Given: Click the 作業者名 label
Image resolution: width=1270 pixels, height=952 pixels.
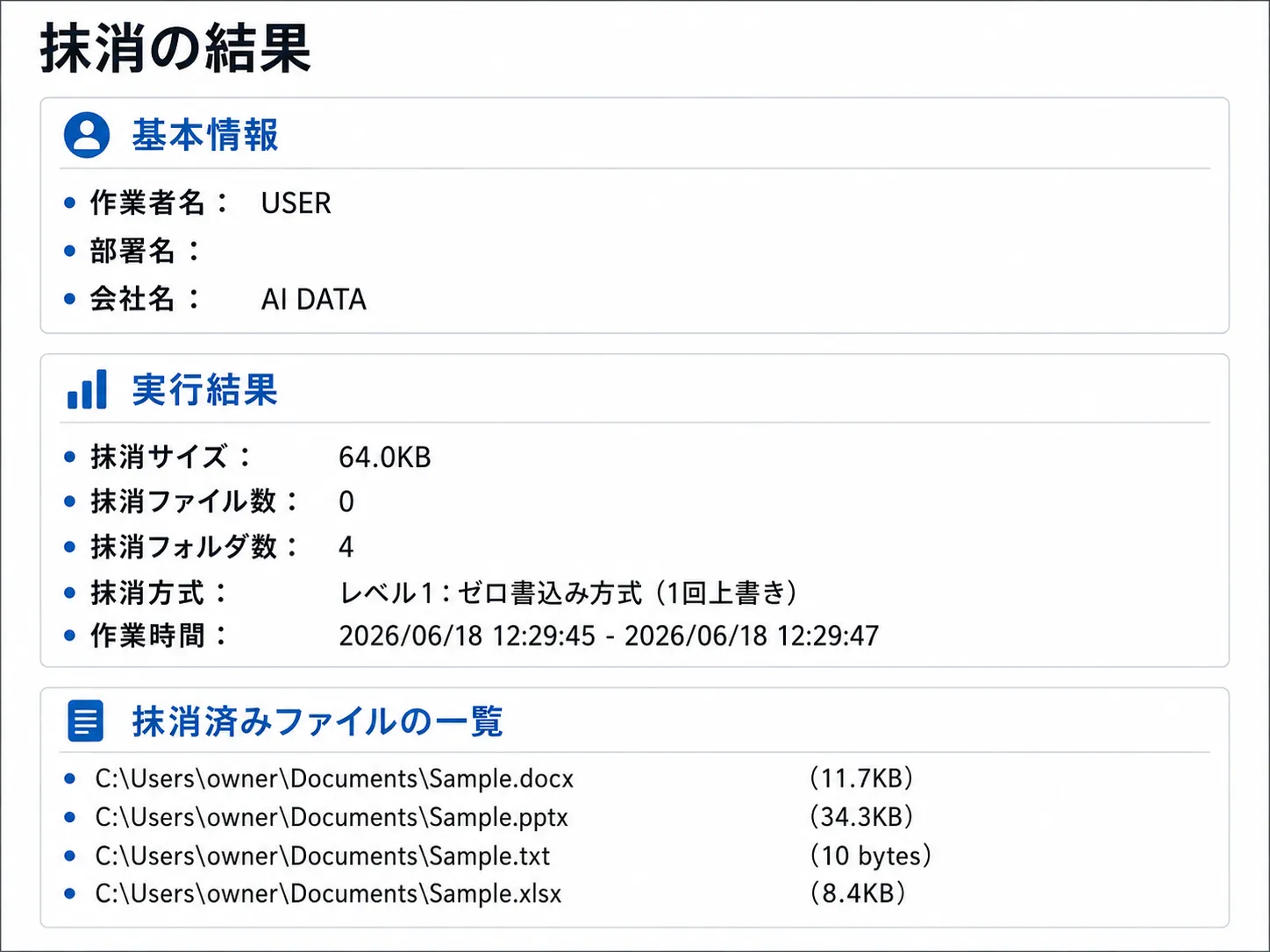Looking at the screenshot, I should click(x=159, y=203).
